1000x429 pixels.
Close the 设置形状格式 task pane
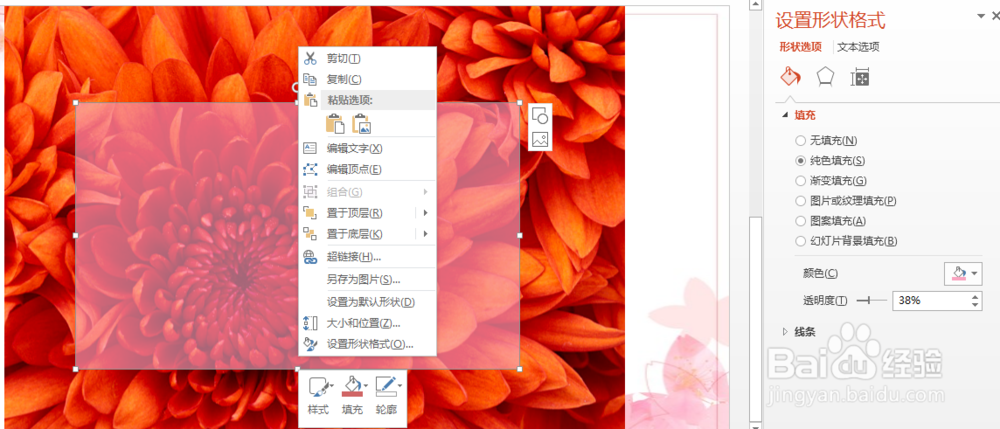pyautogui.click(x=996, y=15)
